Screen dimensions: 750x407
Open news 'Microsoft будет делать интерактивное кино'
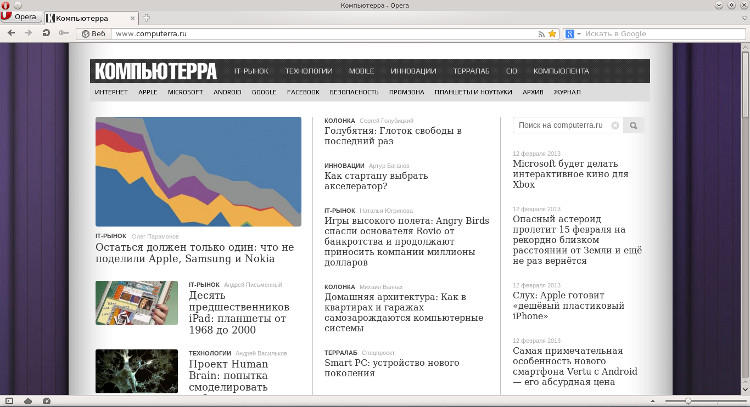[x=570, y=174]
